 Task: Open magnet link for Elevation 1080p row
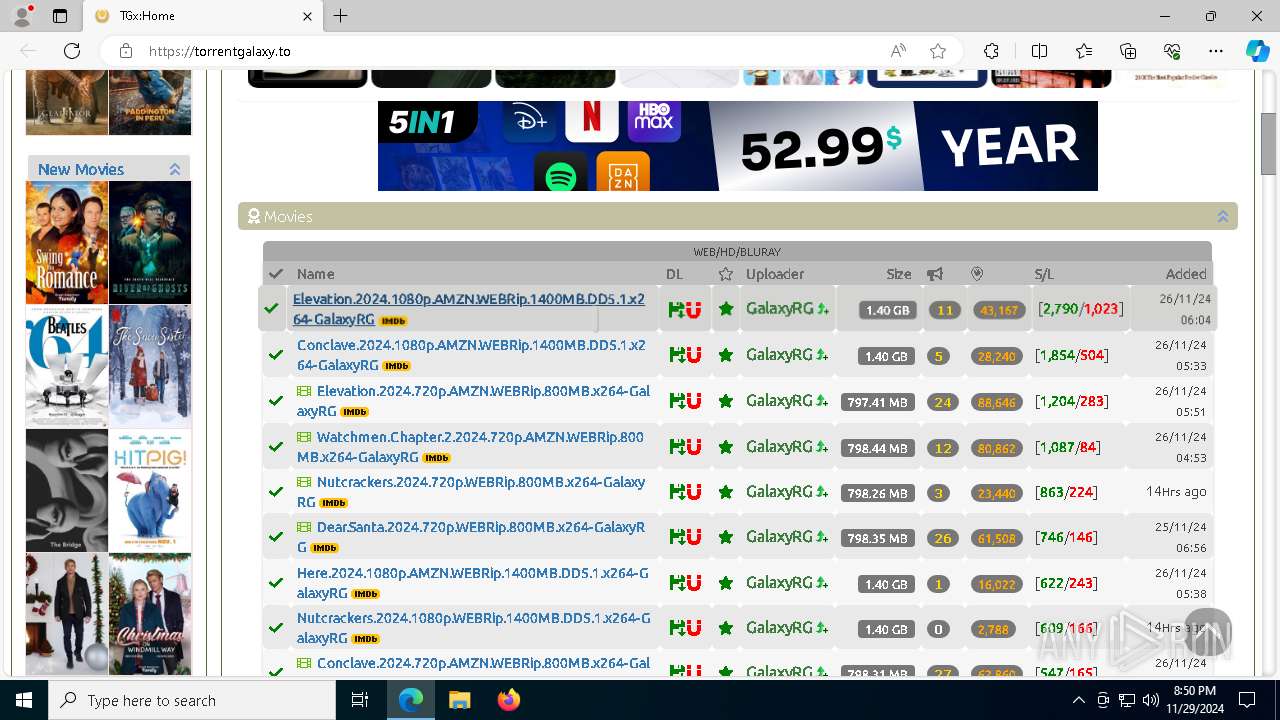point(693,309)
